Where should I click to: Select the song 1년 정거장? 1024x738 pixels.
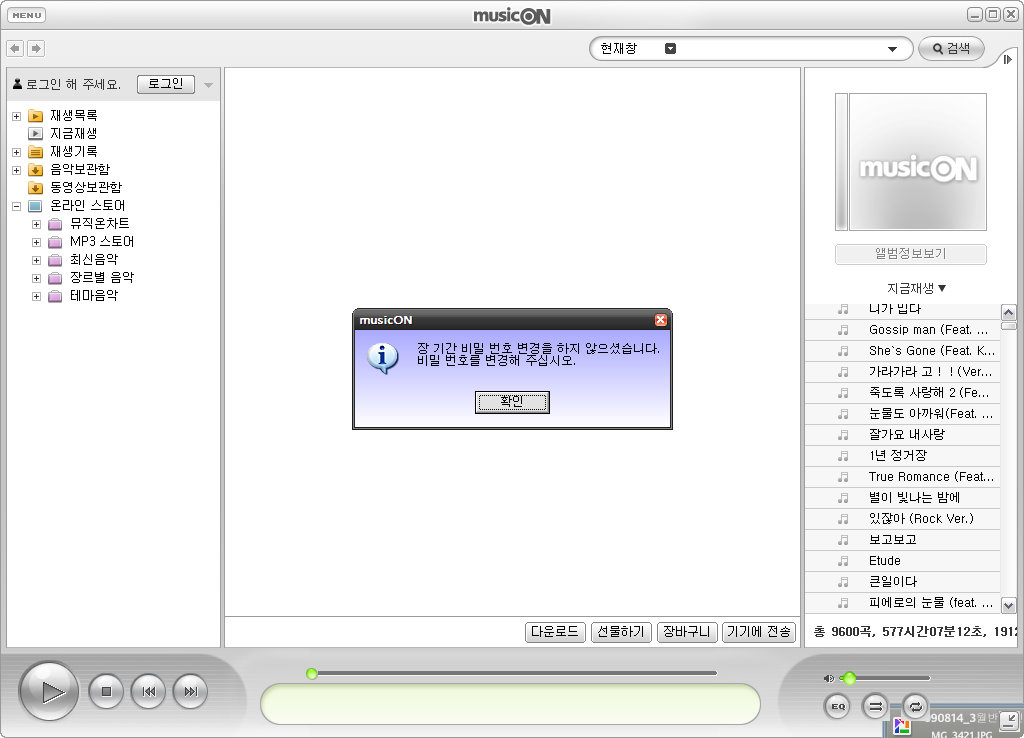(903, 456)
